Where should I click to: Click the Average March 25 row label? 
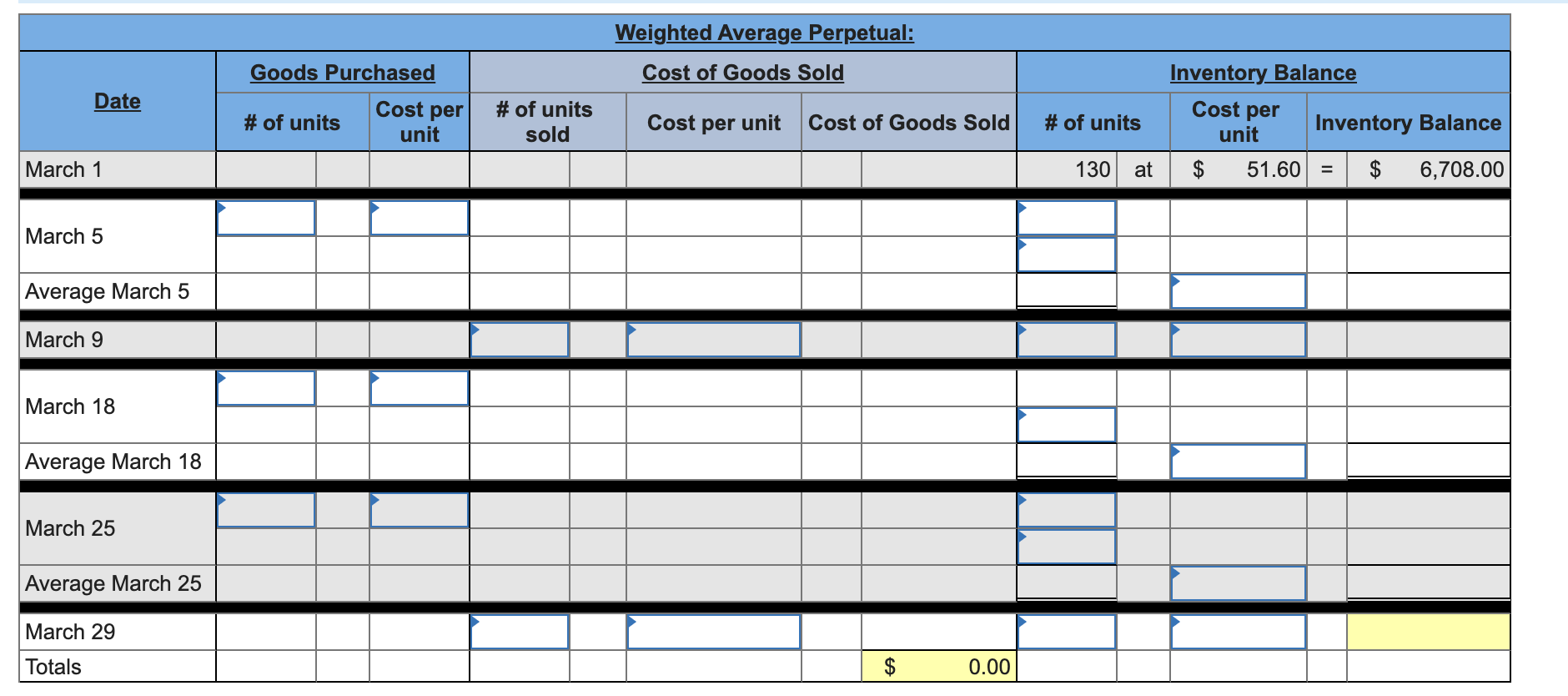point(113,583)
